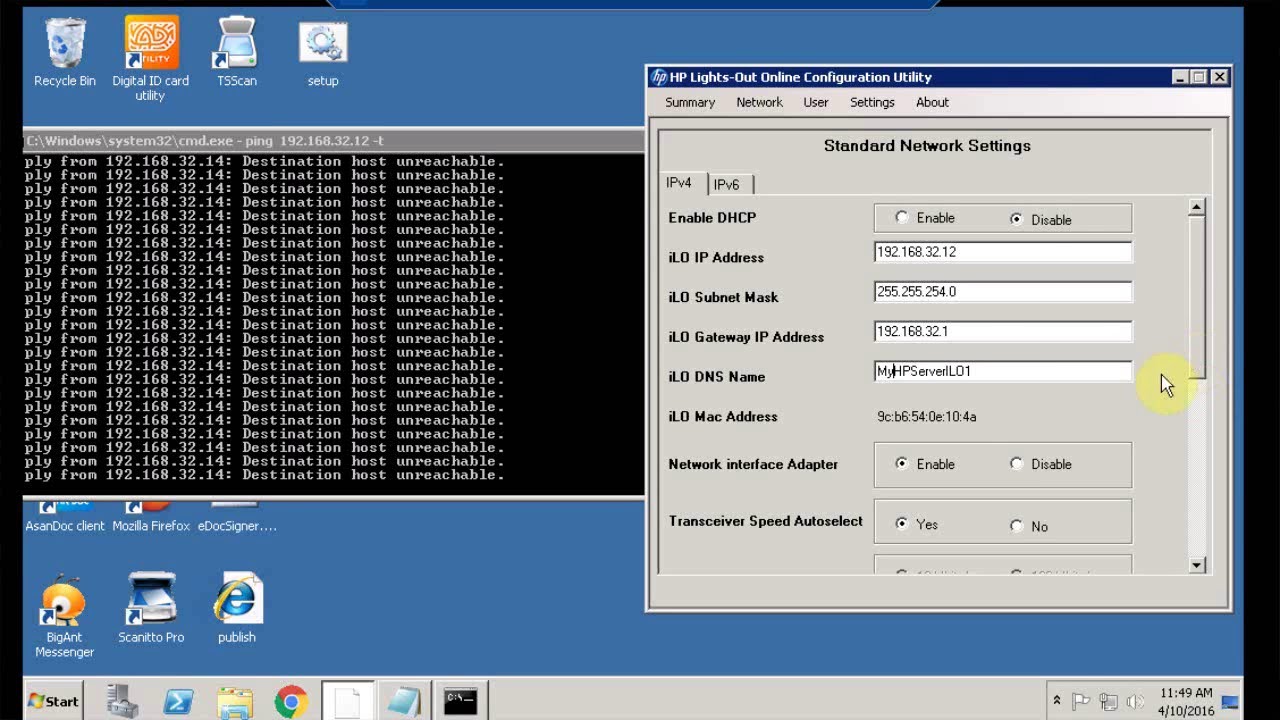The height and width of the screenshot is (720, 1280).
Task: Select Enable for Network interface Adapter
Action: click(902, 464)
